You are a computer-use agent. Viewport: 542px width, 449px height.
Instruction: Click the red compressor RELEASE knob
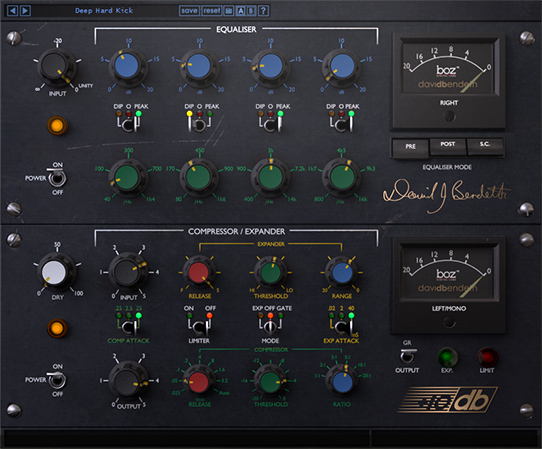199,382
